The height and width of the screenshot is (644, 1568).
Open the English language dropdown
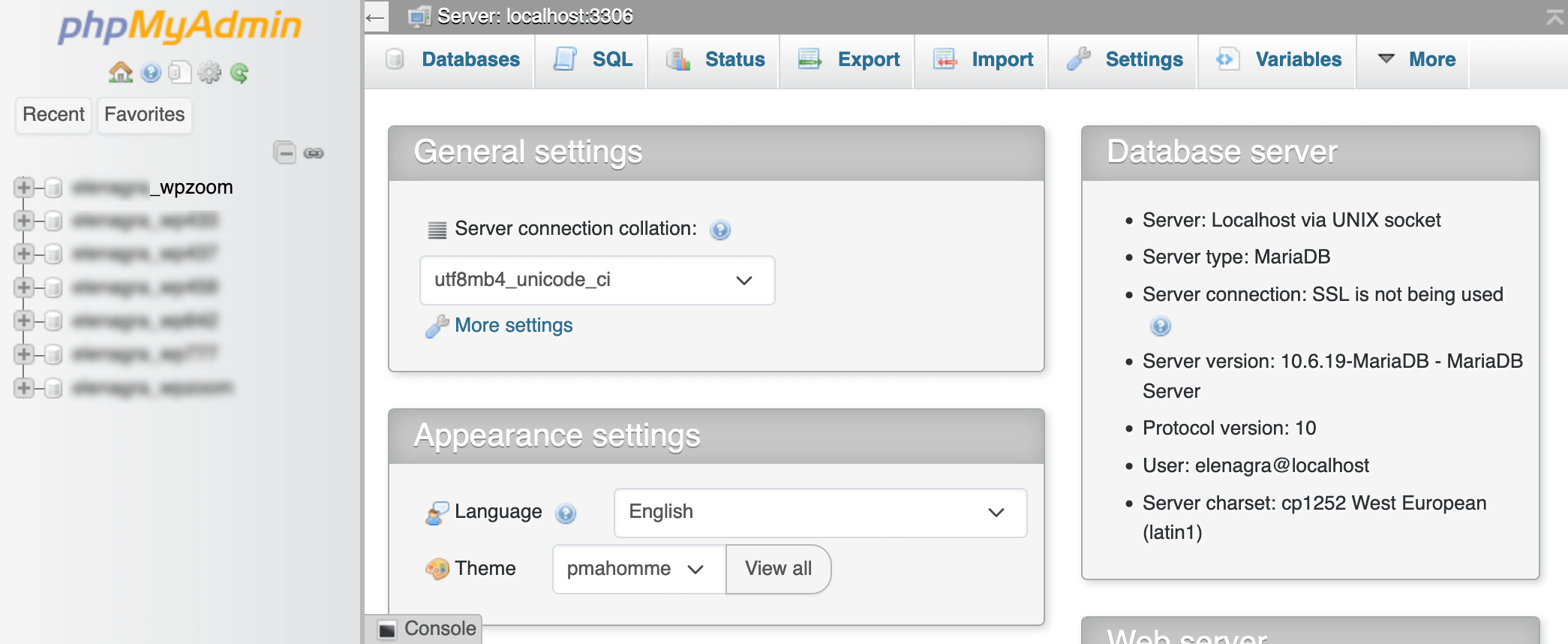click(x=821, y=513)
